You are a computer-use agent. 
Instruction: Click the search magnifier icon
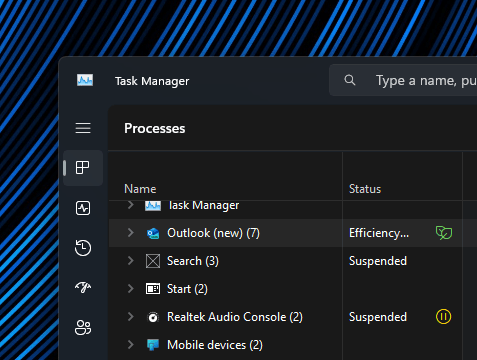coord(350,80)
